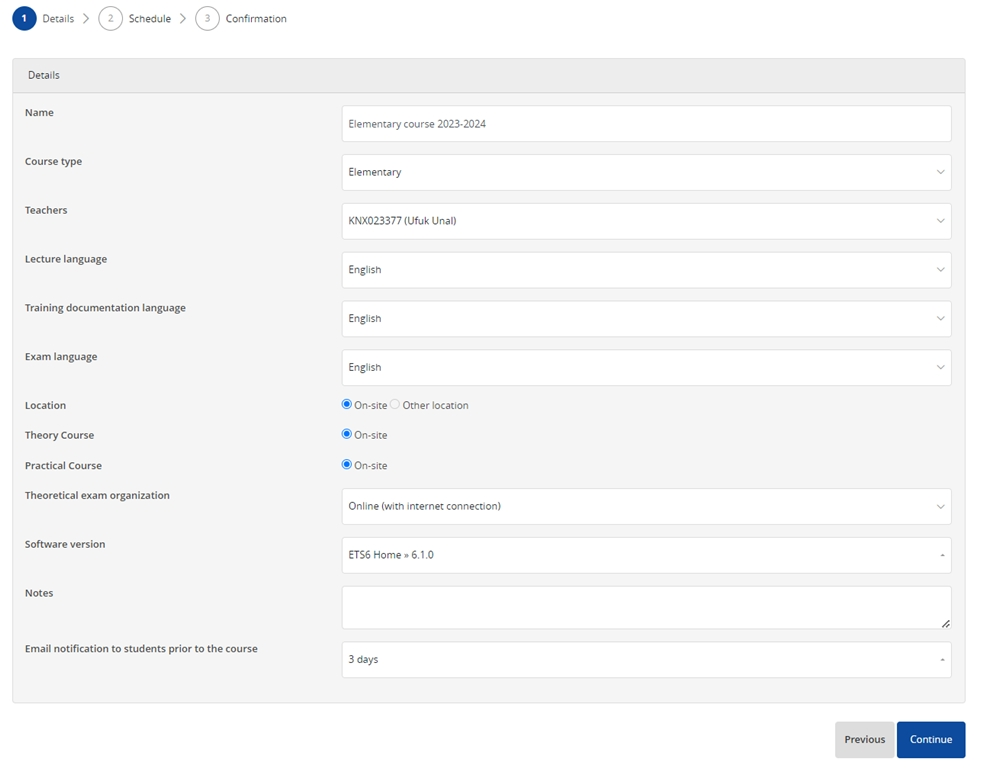Expand the Exam language dropdown
The height and width of the screenshot is (768, 999).
coord(646,367)
